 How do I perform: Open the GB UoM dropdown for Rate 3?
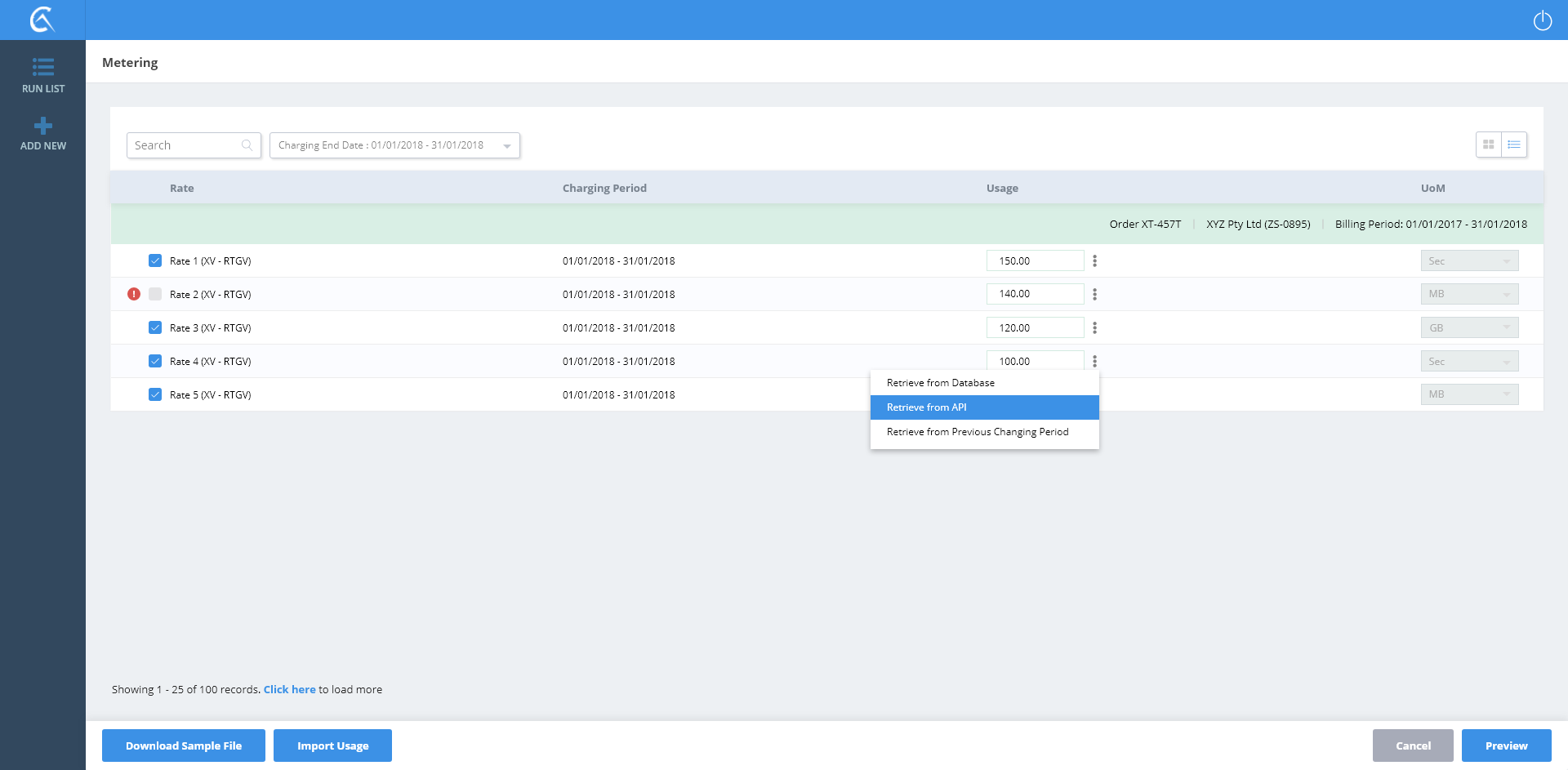(x=1469, y=328)
